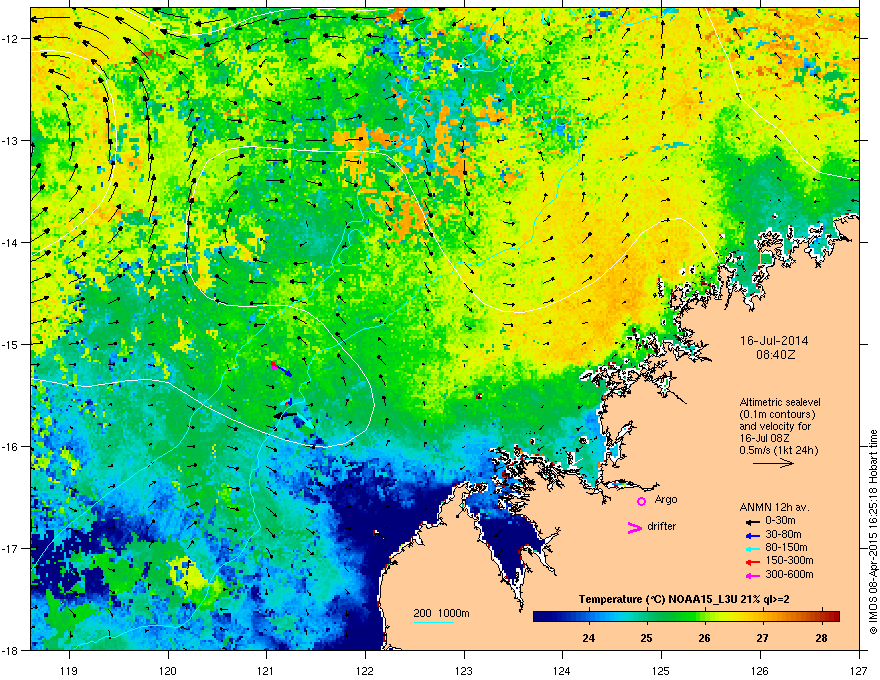Click the colorbar tick label '28'
Screen dimensions: 880x680
pyautogui.click(x=821, y=638)
